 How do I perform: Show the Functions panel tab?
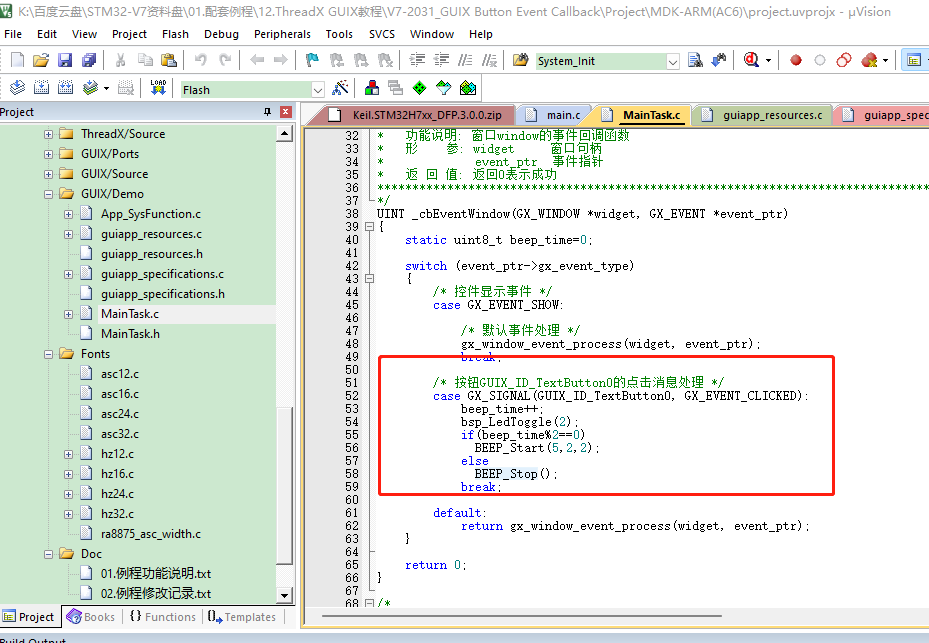coord(162,617)
